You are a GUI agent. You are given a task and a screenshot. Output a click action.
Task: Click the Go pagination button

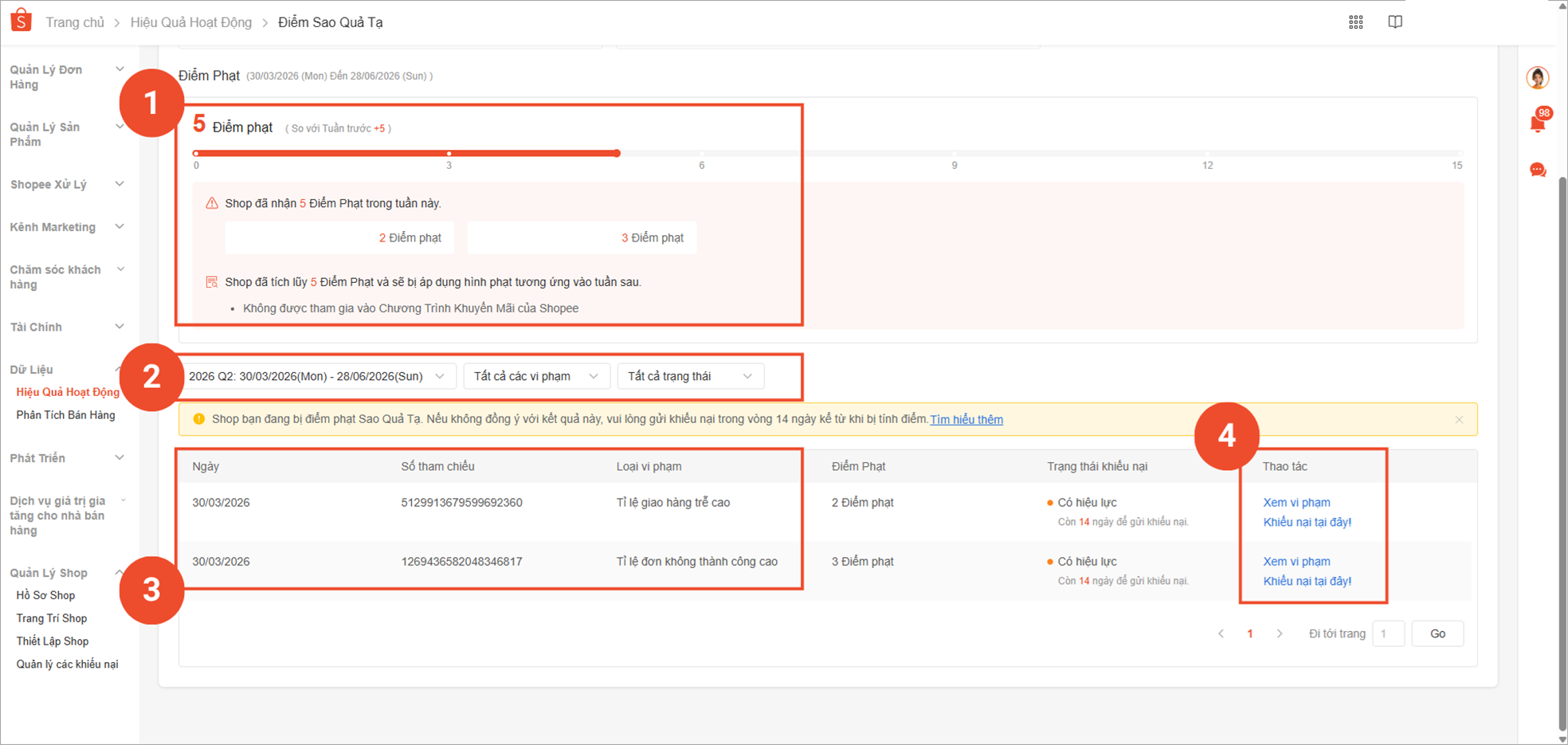point(1437,634)
